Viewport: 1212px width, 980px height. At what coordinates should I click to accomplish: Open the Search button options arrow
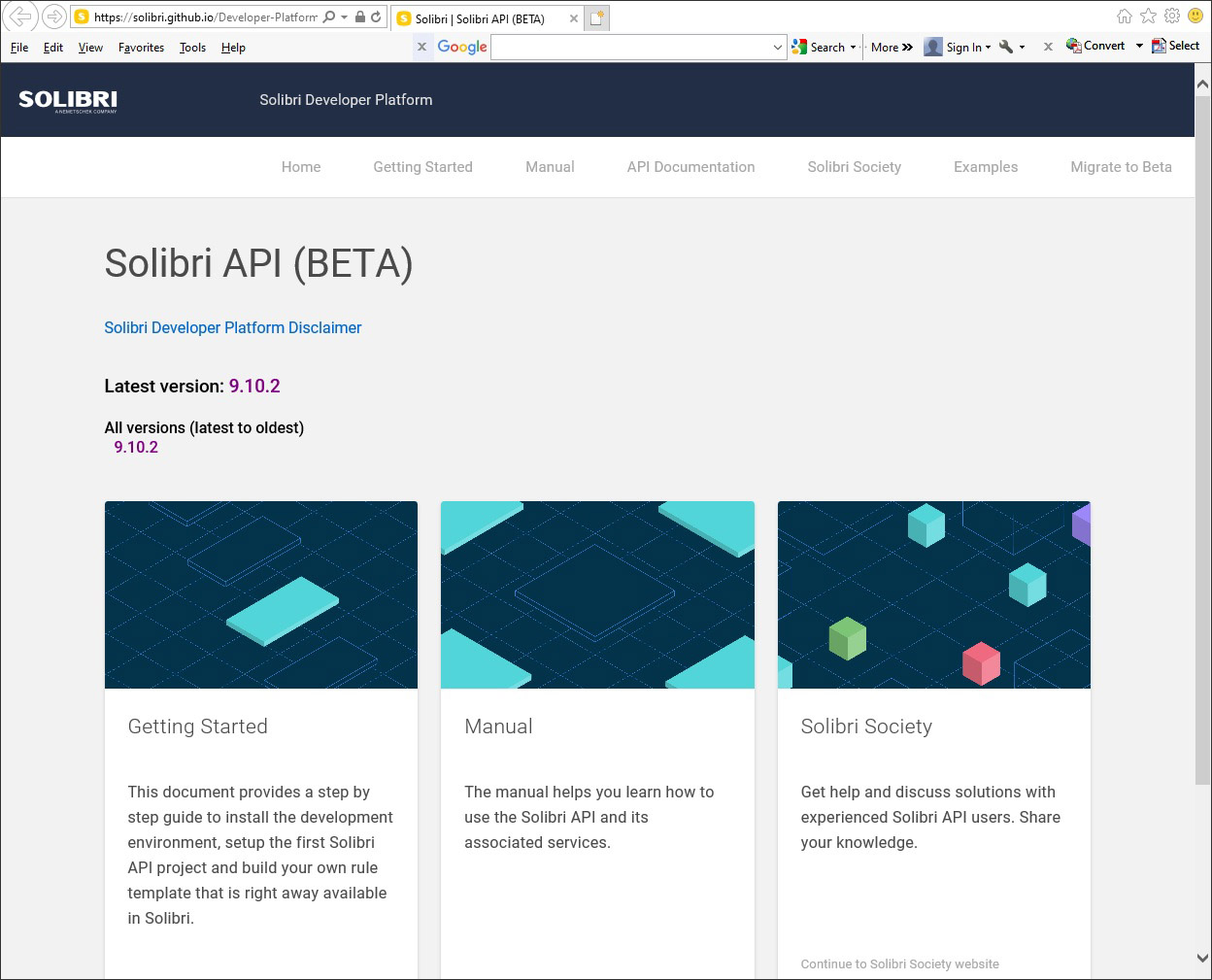(x=854, y=47)
